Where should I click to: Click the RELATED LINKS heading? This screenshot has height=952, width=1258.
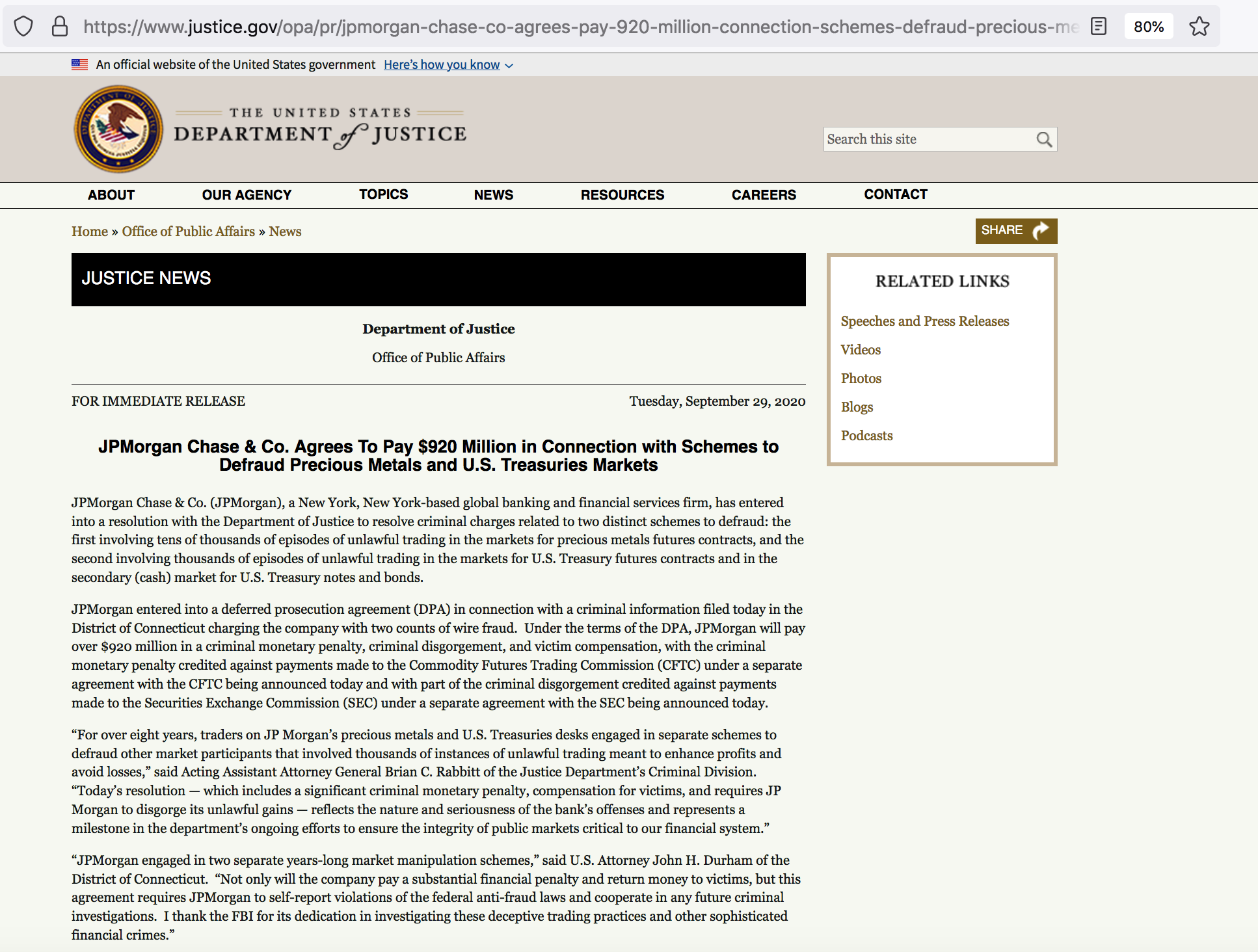pos(942,281)
